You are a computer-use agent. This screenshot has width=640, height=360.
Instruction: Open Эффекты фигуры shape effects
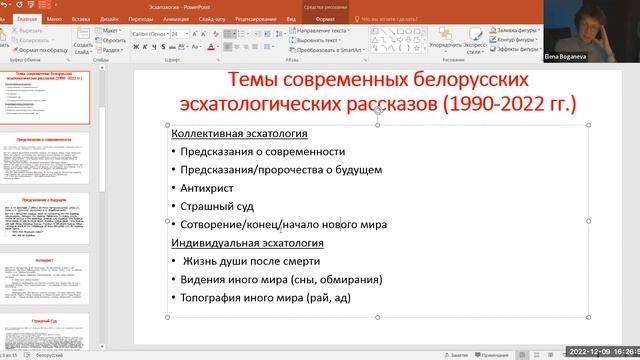515,49
